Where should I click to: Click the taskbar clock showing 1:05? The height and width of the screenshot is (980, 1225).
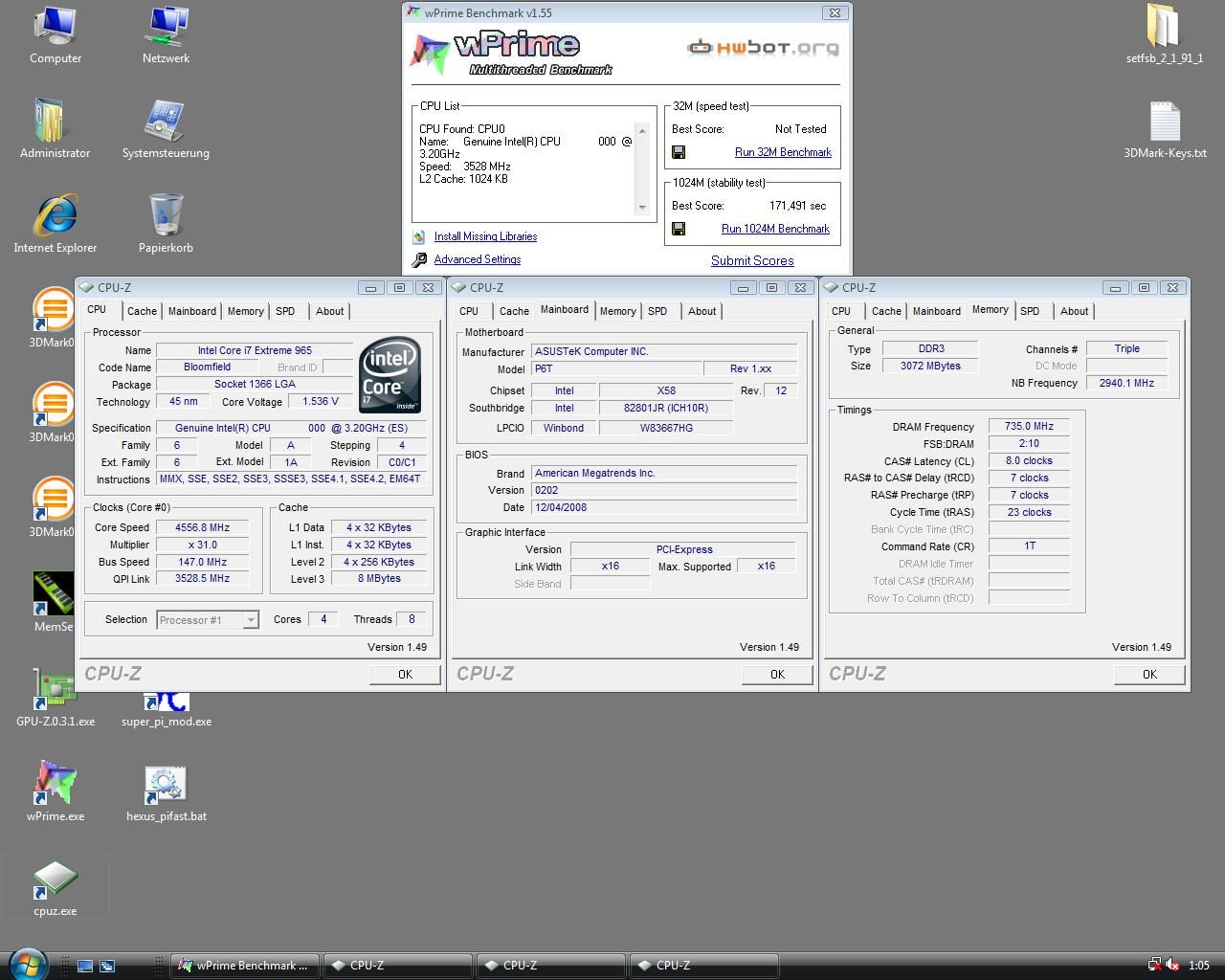(1198, 966)
